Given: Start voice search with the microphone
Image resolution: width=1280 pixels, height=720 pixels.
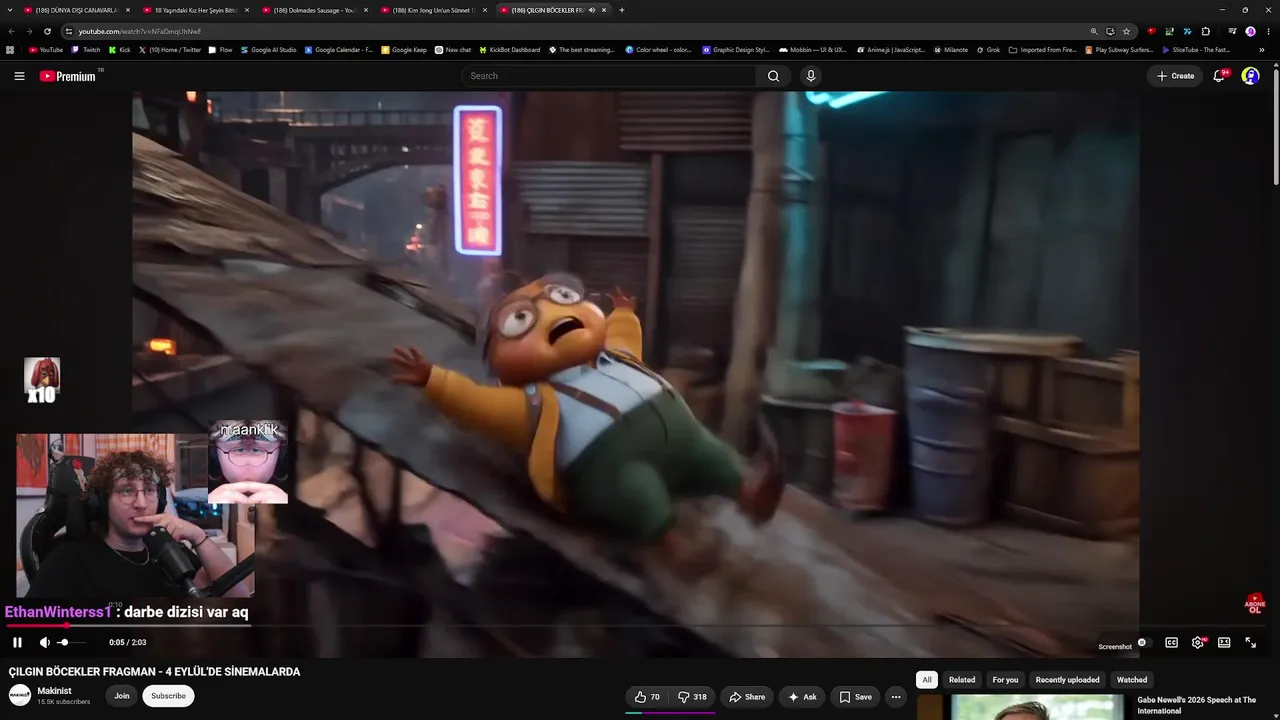Looking at the screenshot, I should pyautogui.click(x=811, y=76).
